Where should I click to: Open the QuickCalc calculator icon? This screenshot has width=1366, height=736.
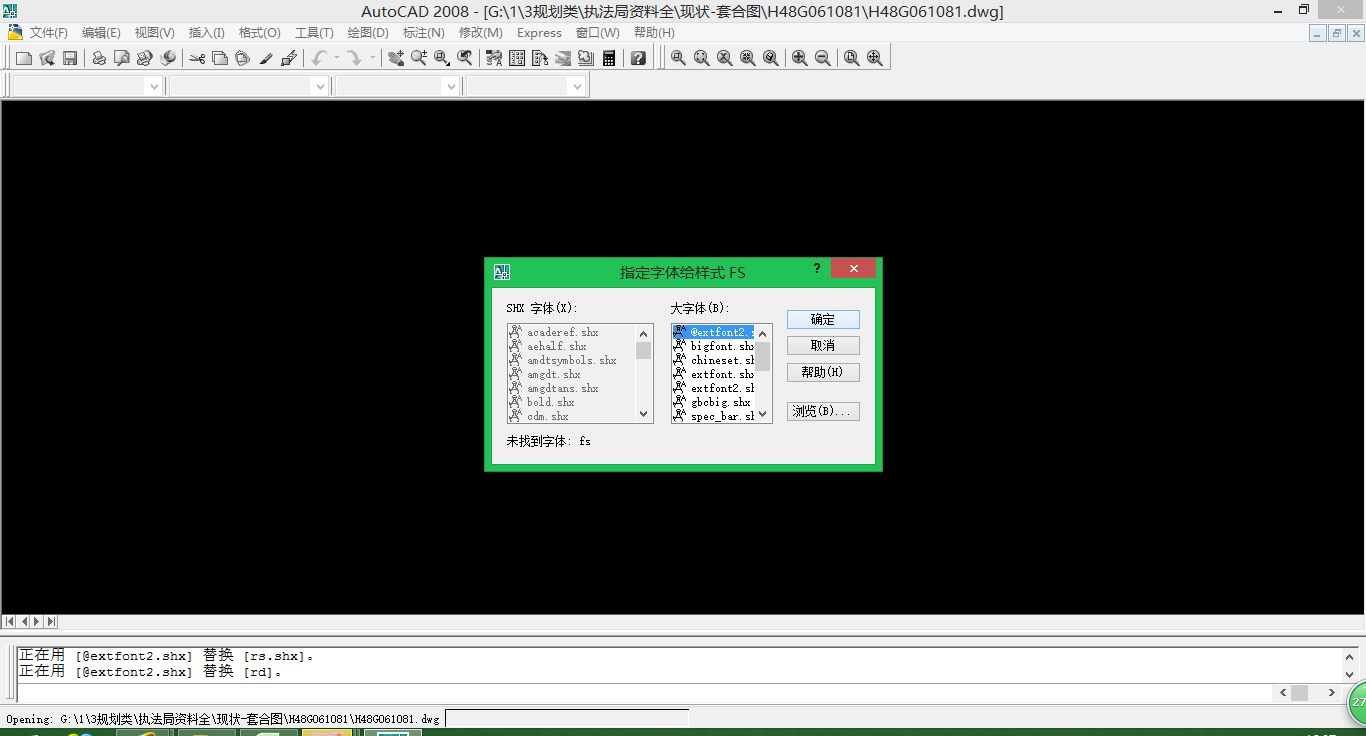pos(609,58)
